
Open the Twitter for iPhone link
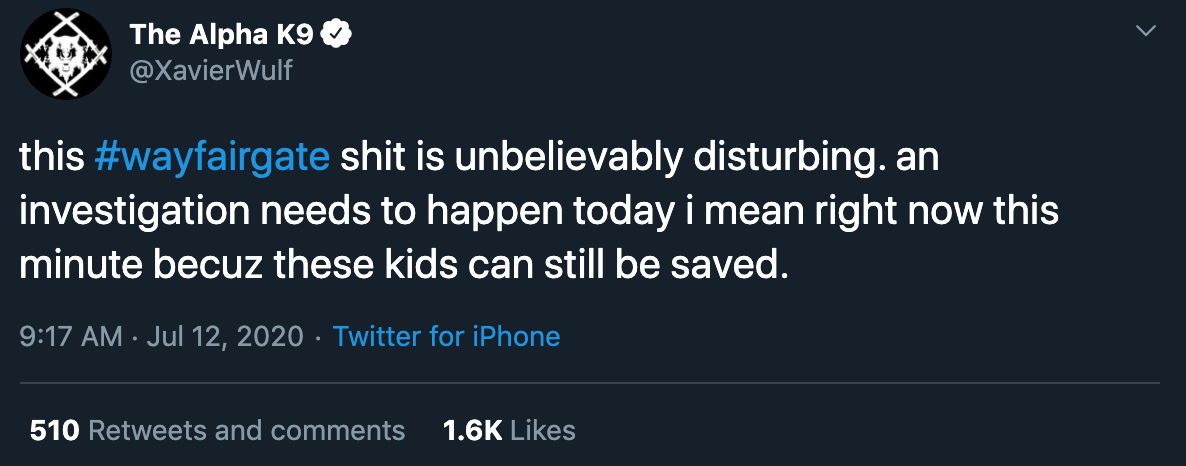pyautogui.click(x=446, y=336)
